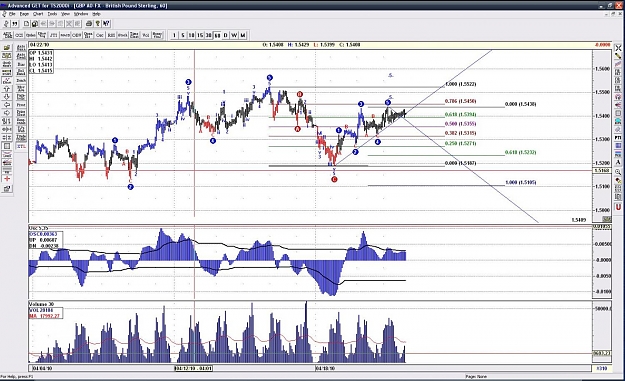Click the oscillator panel title label
Screen dimensions: 625x381
[x=39, y=228]
